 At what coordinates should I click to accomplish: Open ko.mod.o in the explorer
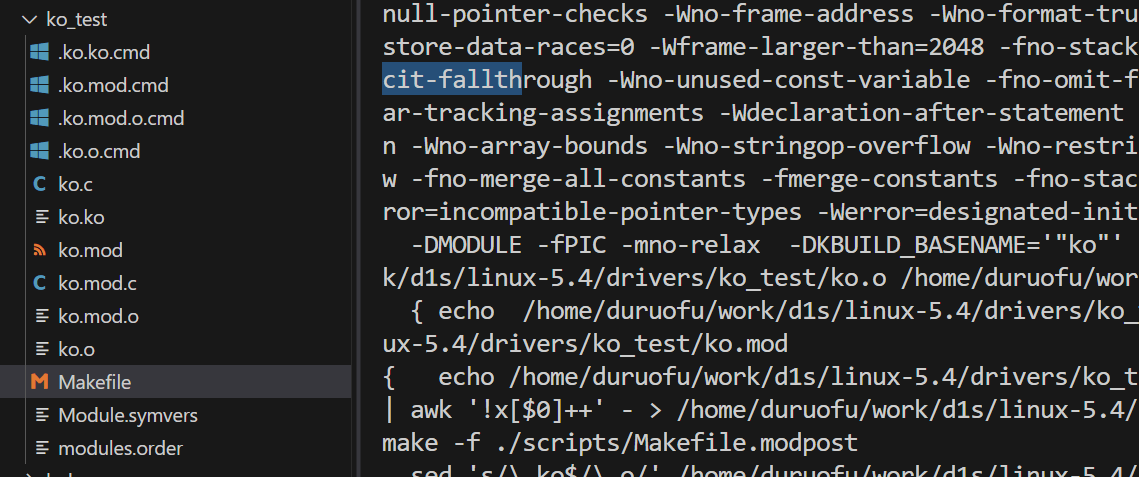click(98, 316)
